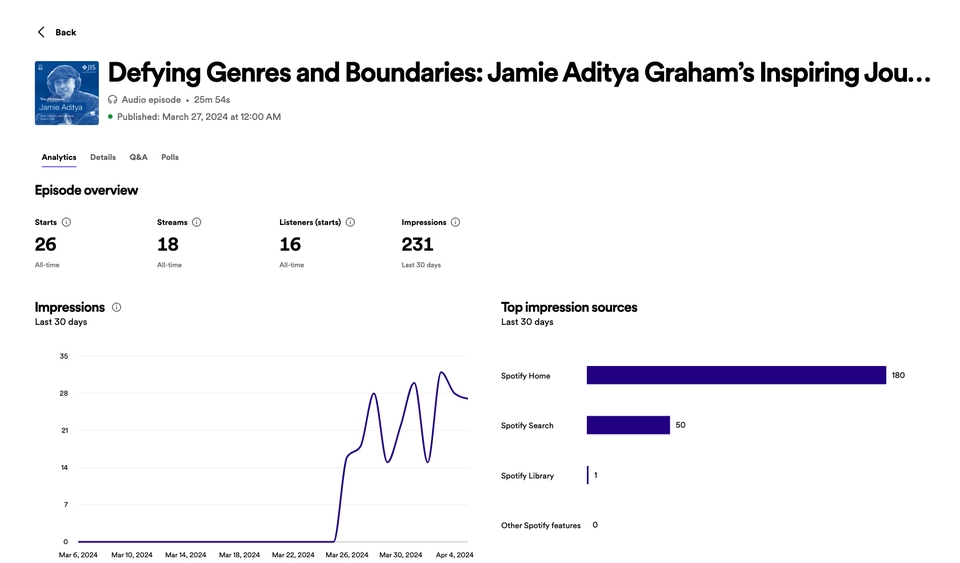Click the episode title heading
The image size is (960, 563).
tap(519, 73)
